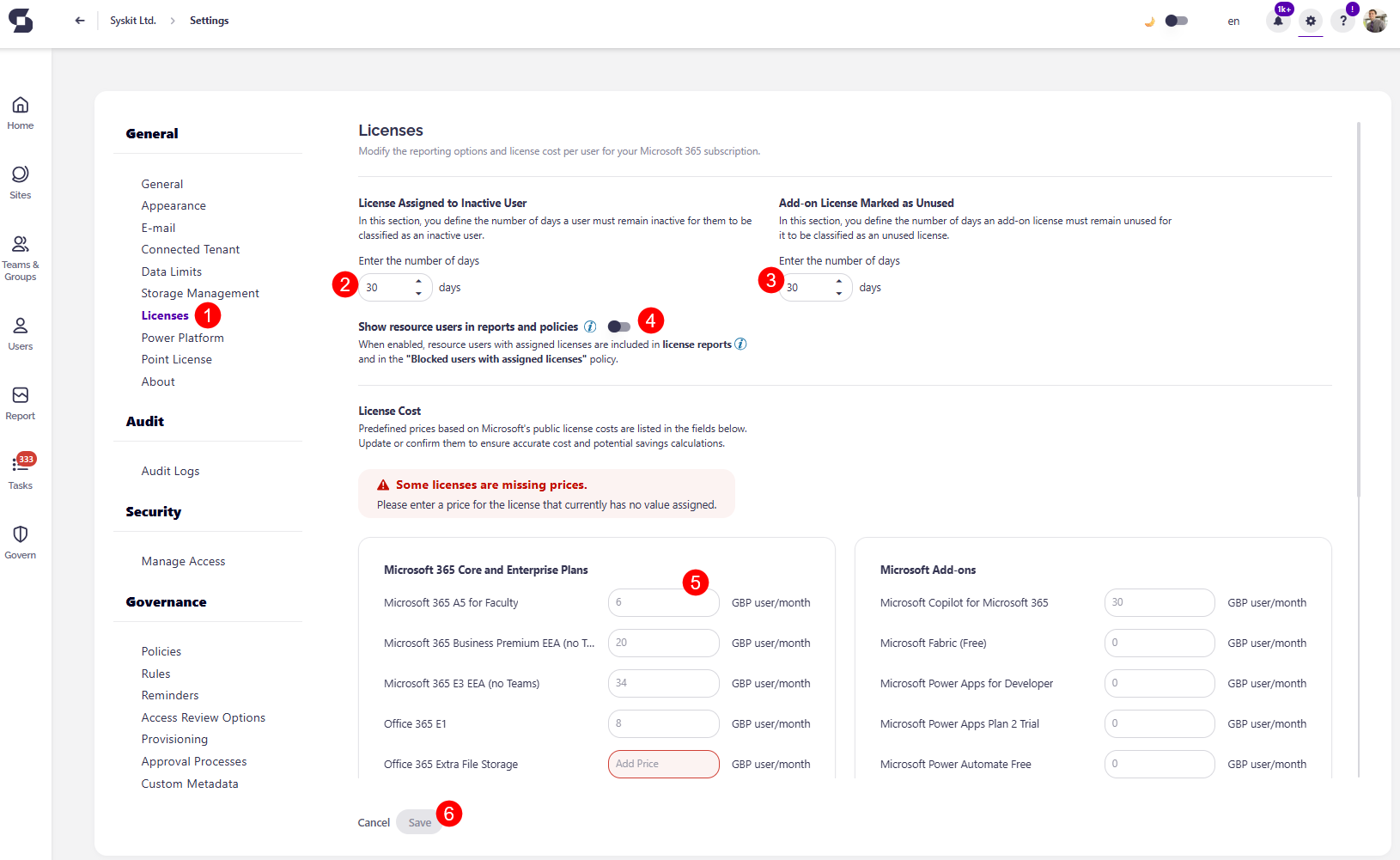Decrement add-on license unused days with stepper
Screen dimensions: 1400x860
click(839, 293)
